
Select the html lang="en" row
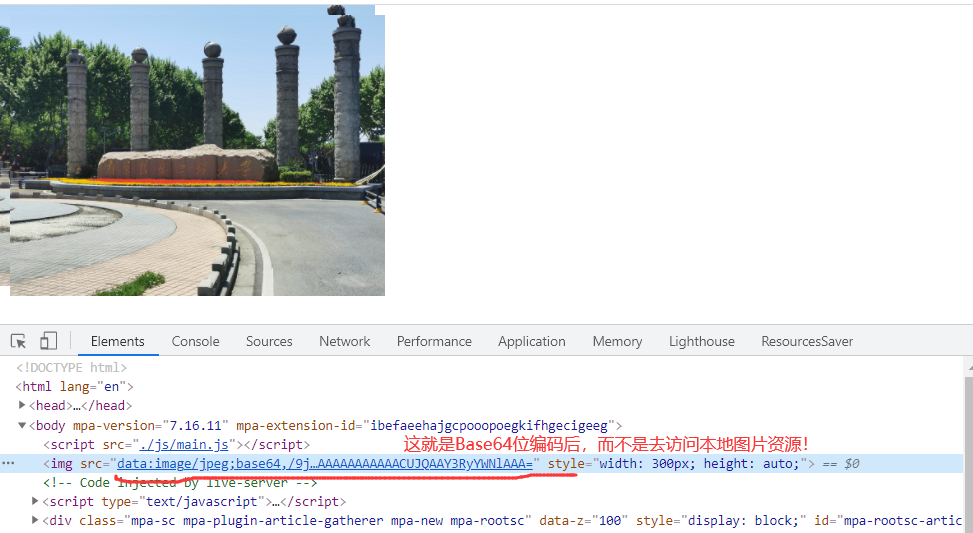pyautogui.click(x=74, y=387)
